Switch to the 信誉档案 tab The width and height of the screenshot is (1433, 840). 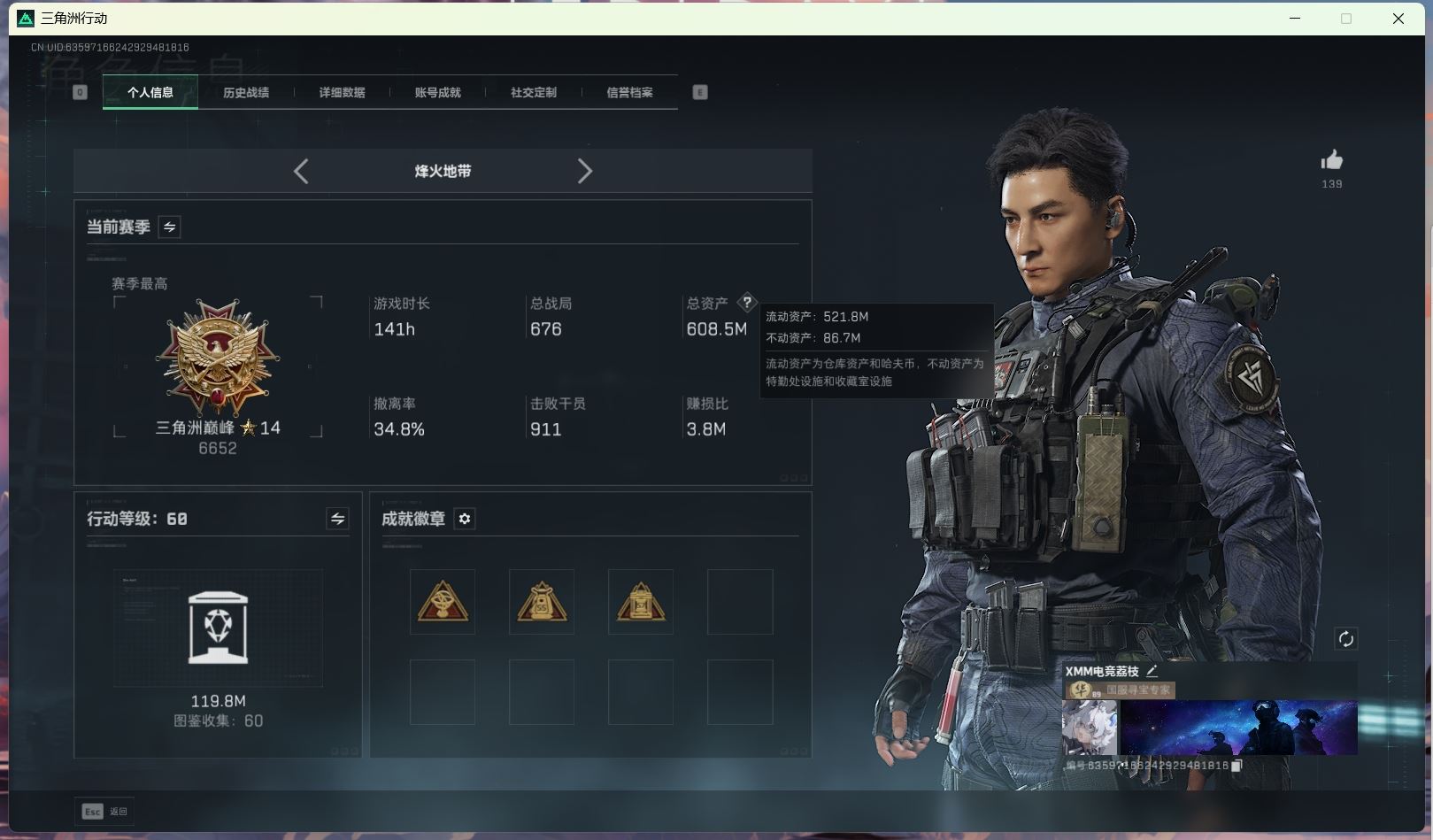tap(629, 93)
